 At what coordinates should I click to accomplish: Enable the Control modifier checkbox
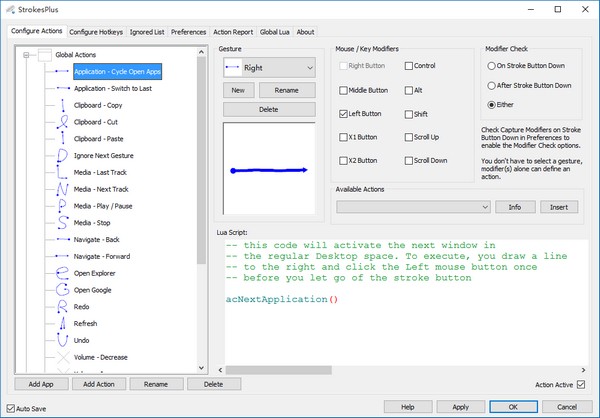coord(409,66)
